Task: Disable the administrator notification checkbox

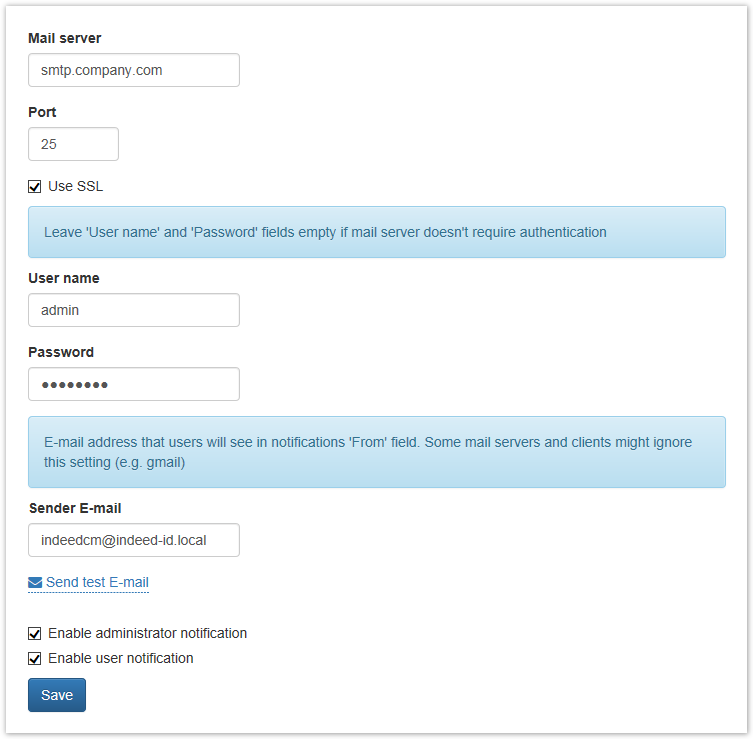Action: [35, 634]
